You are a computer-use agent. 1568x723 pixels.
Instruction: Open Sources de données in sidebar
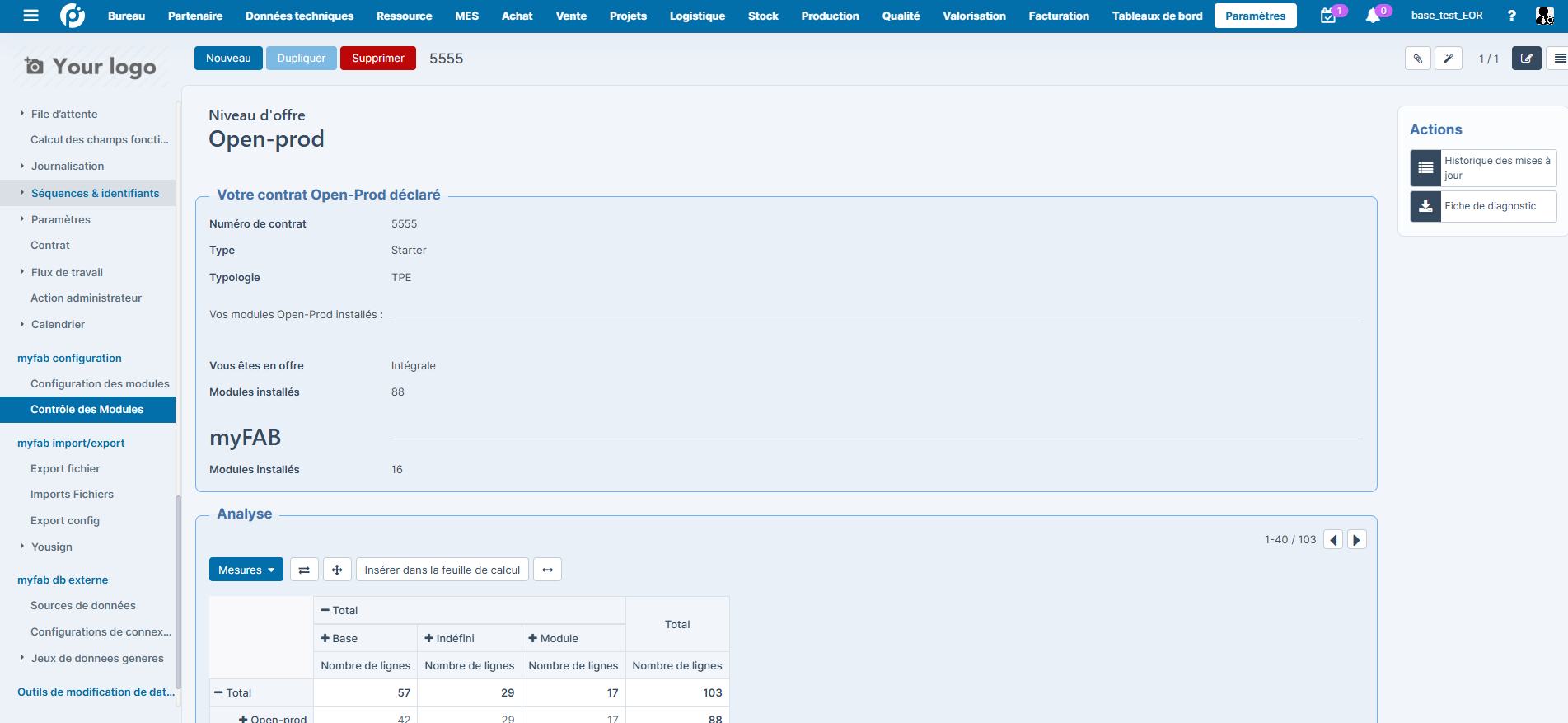coord(83,605)
